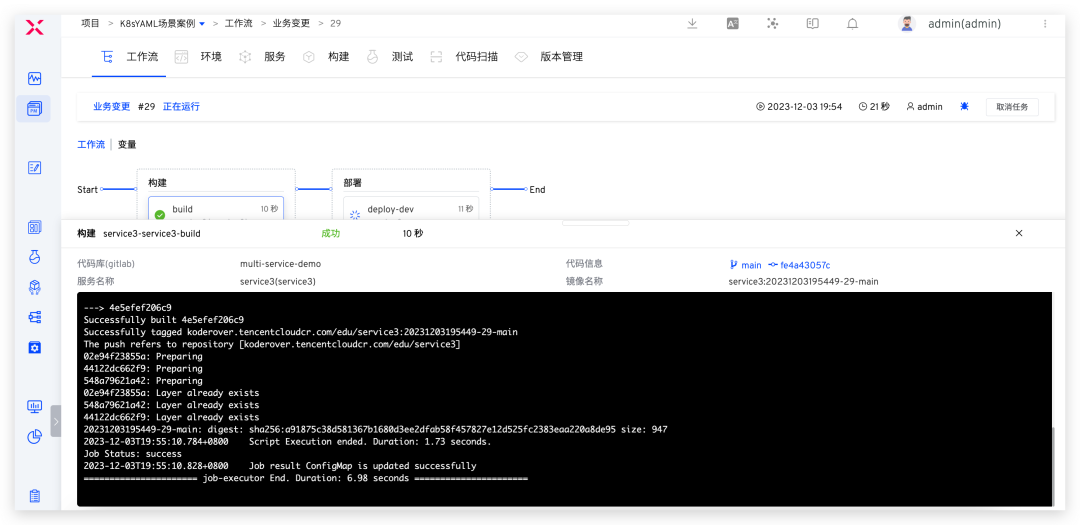Image resolution: width=1080 pixels, height=525 pixels.
Task: Click the 'Job Status: success' log line
Action: click(x=133, y=454)
